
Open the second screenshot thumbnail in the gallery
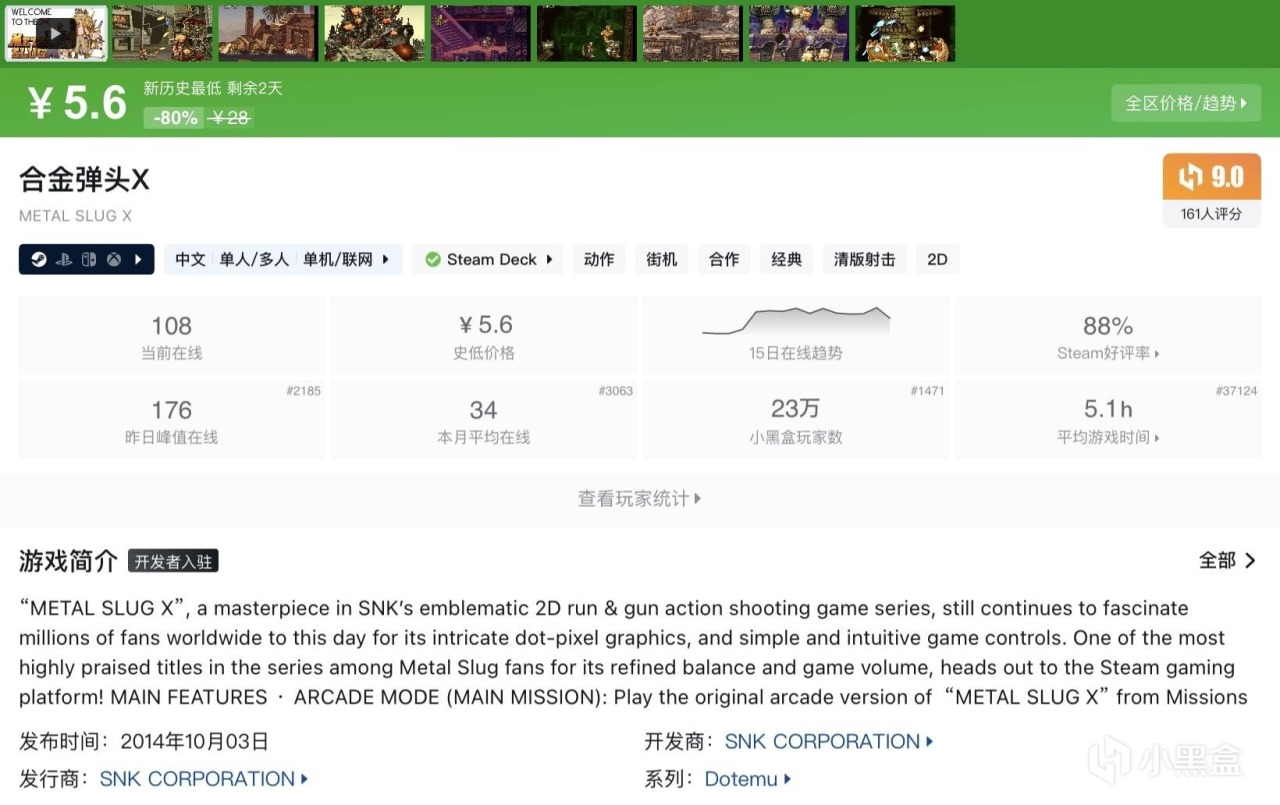(x=162, y=33)
